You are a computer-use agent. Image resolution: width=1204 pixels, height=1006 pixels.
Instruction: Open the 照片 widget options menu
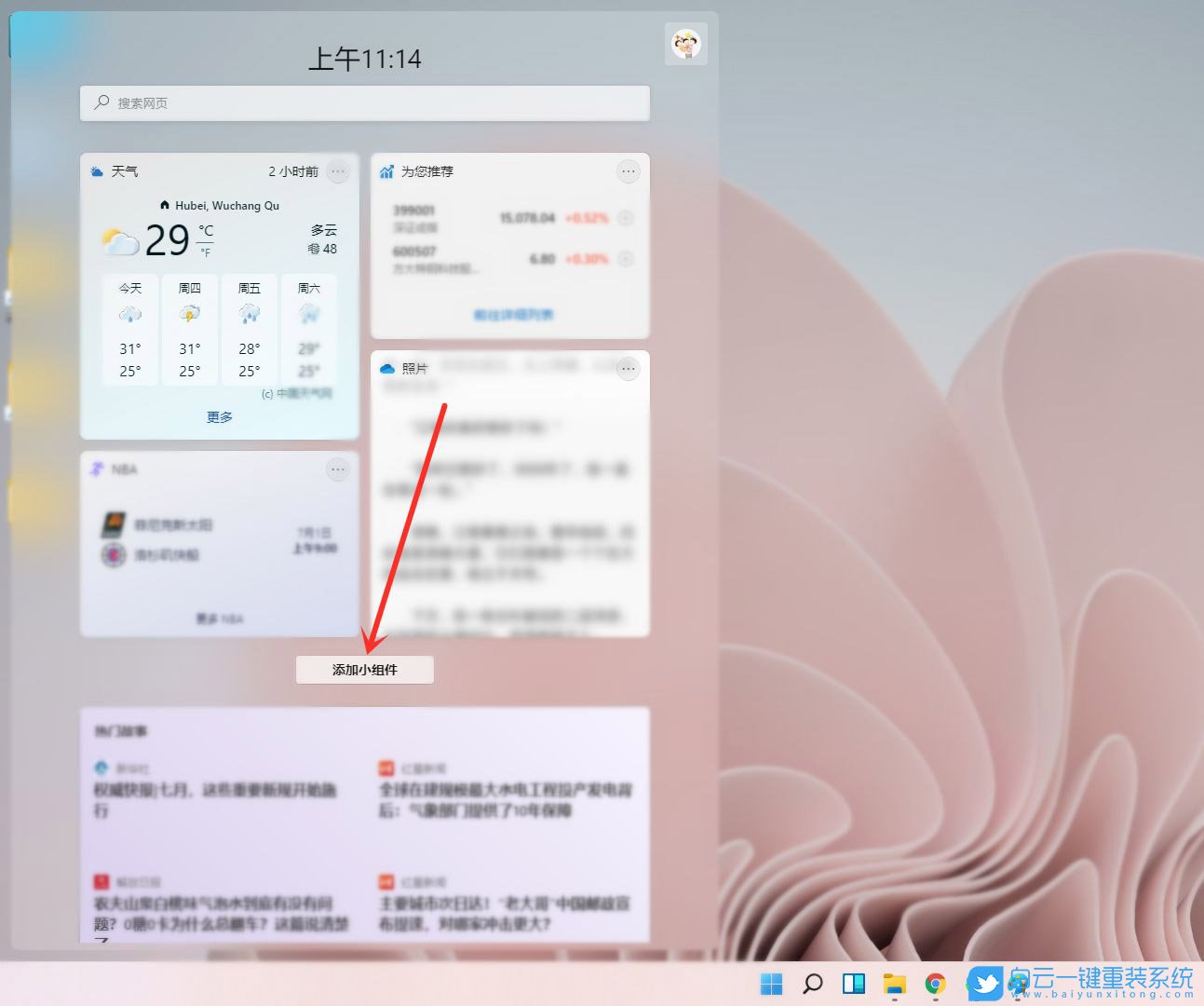[629, 369]
